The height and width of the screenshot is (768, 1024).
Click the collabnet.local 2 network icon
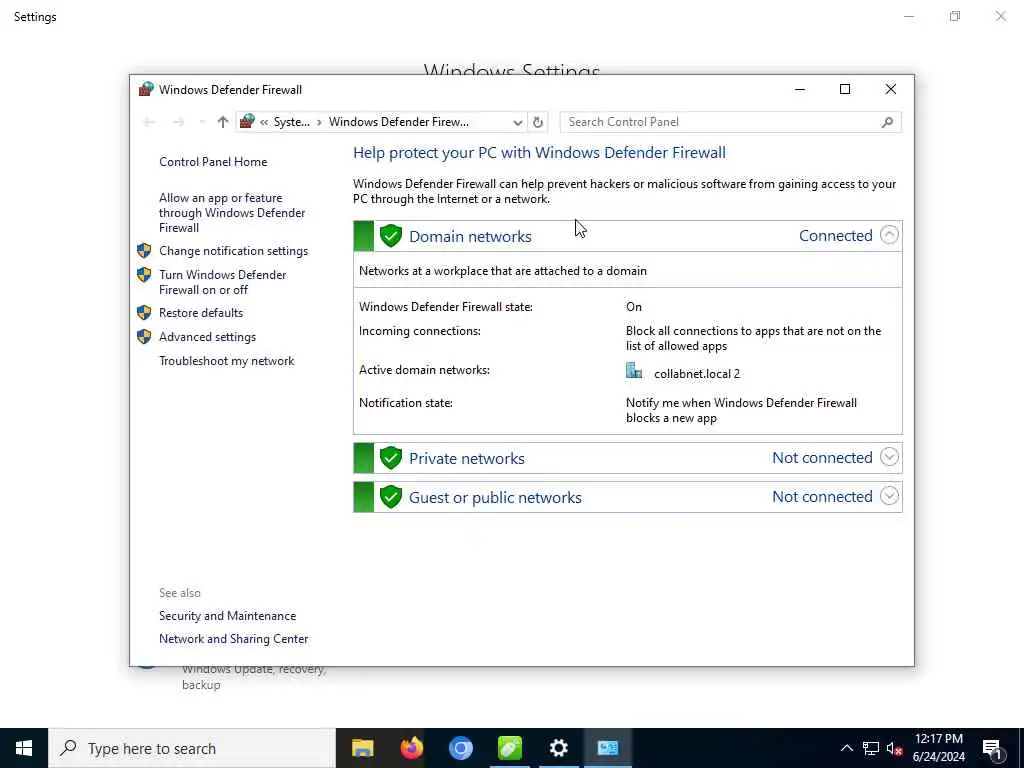(633, 370)
